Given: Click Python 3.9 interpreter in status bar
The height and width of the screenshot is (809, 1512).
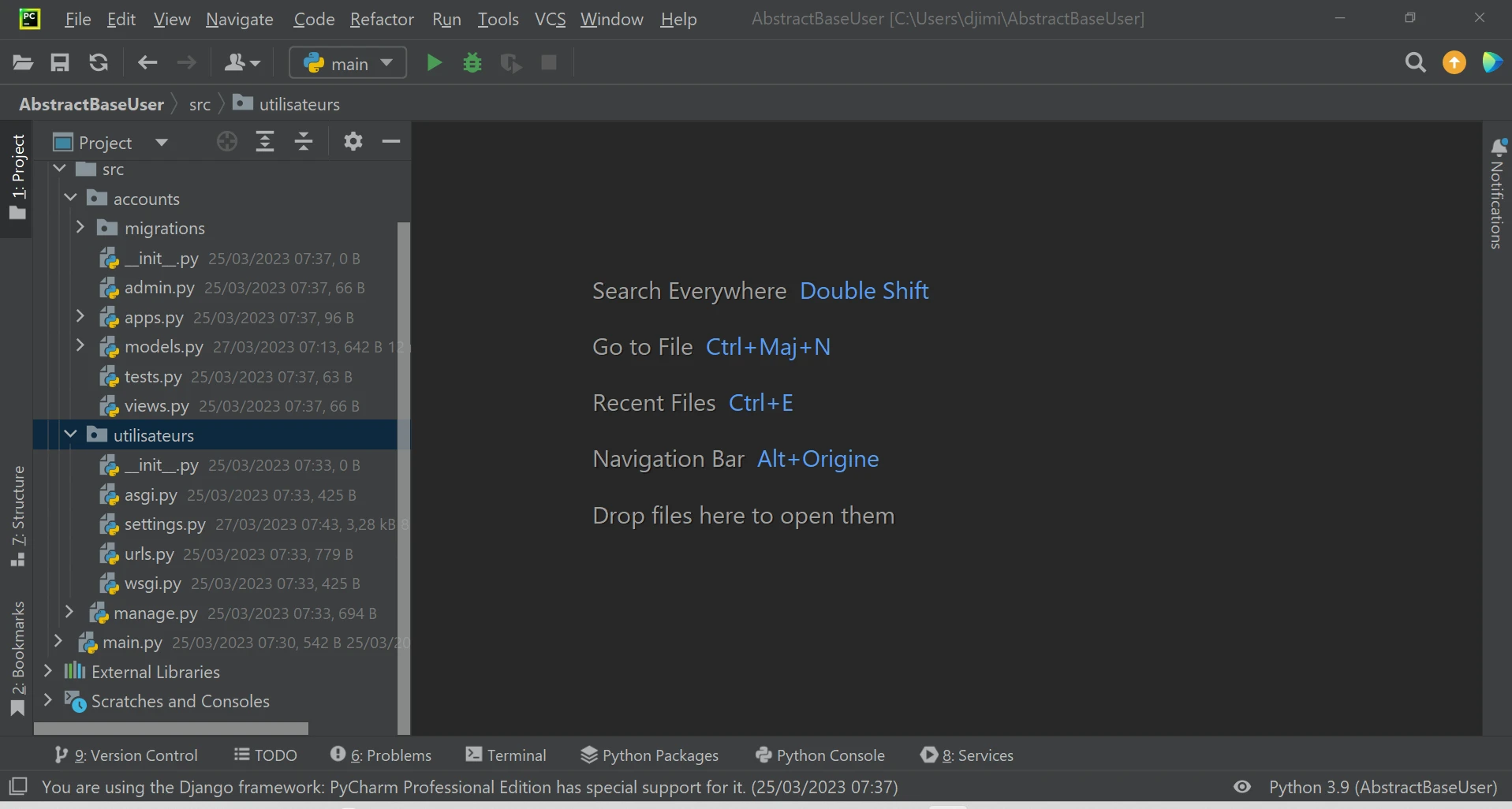Looking at the screenshot, I should pos(1383,787).
